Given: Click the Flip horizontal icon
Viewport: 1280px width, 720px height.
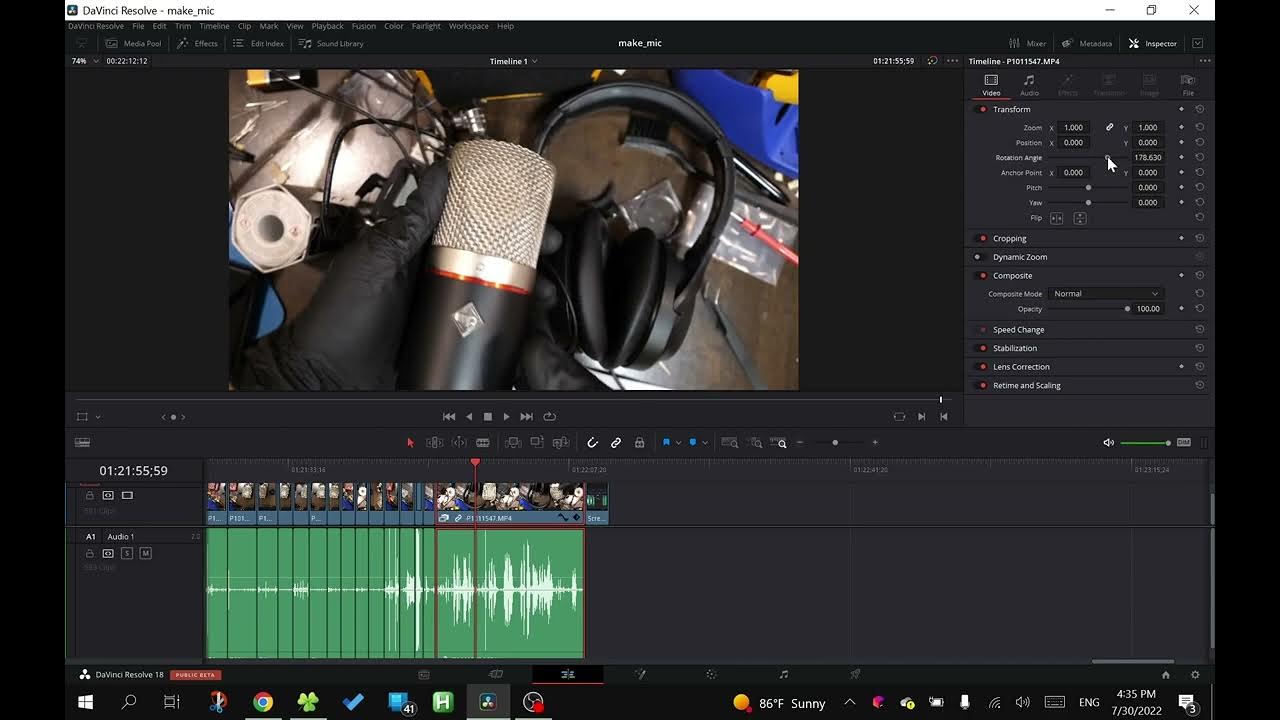Looking at the screenshot, I should coord(1056,218).
